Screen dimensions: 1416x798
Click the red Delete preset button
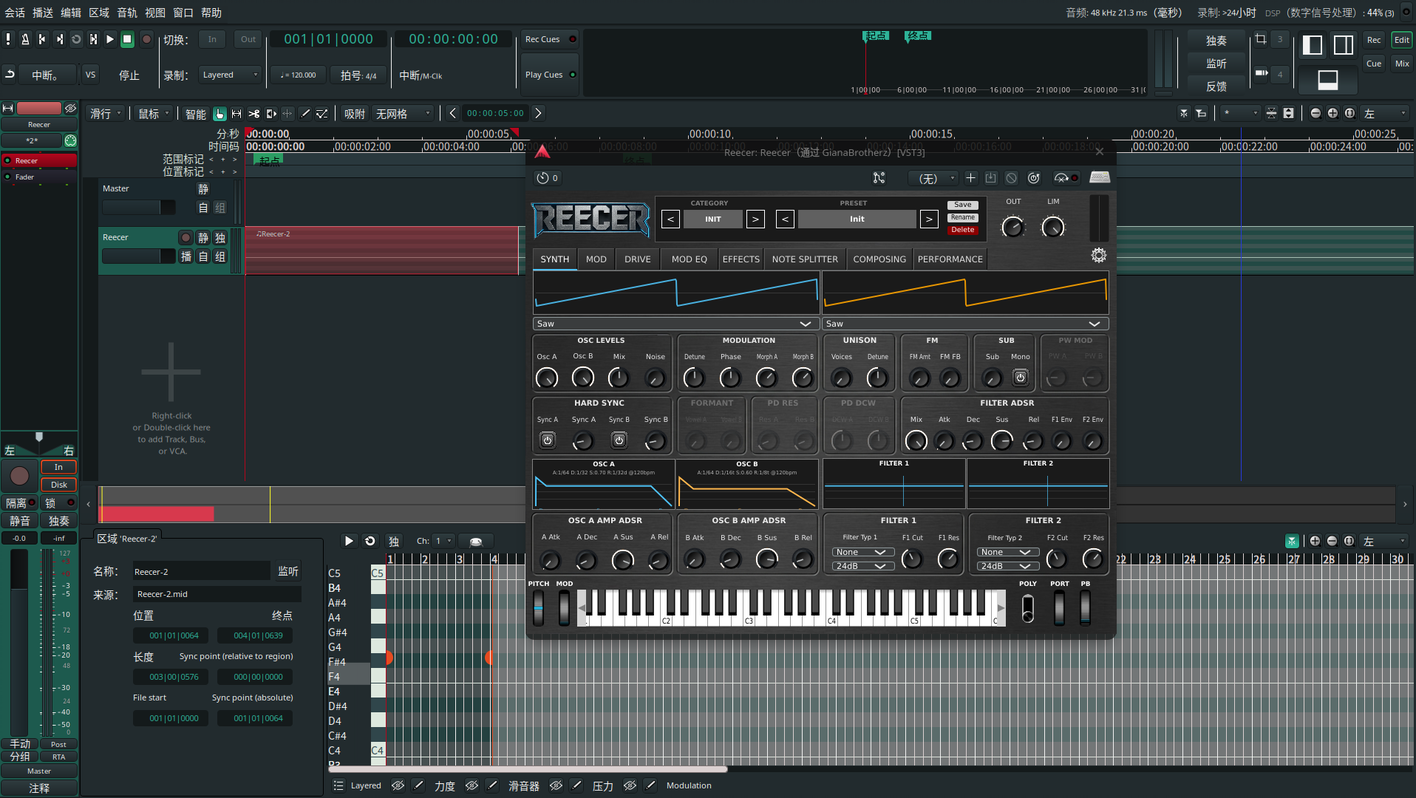click(x=962, y=230)
